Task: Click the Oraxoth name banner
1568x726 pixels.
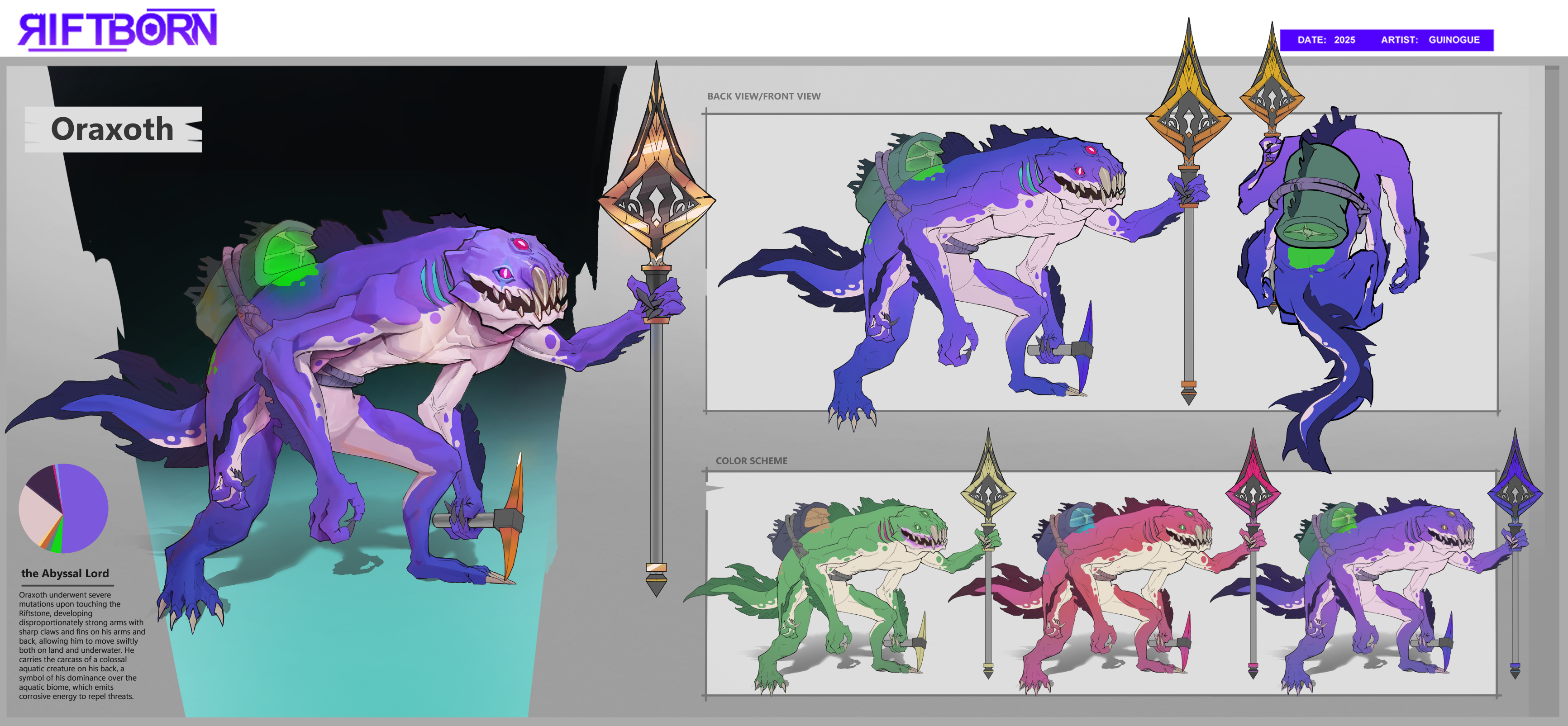Action: [x=113, y=129]
